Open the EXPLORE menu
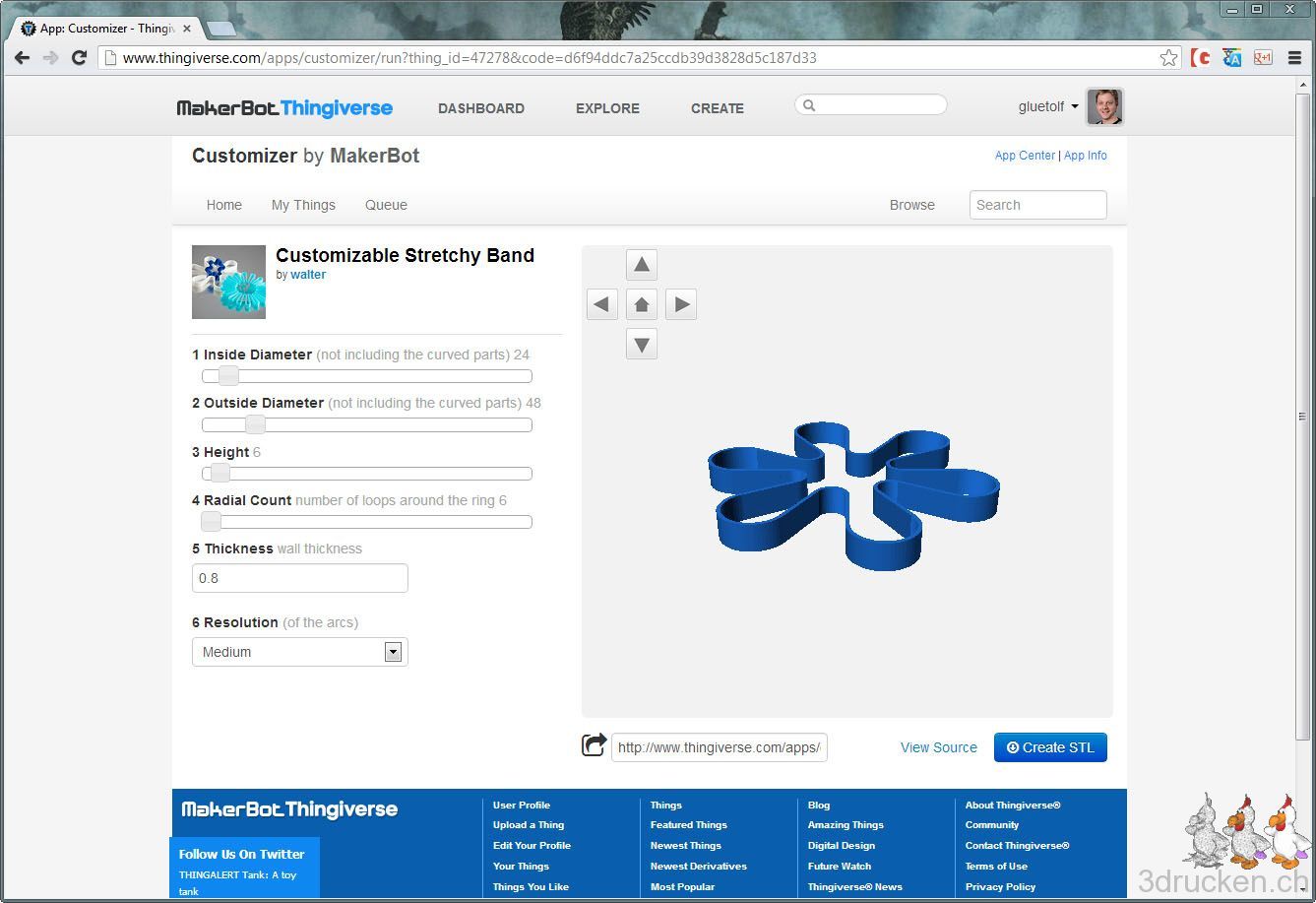1316x903 pixels. click(x=607, y=108)
